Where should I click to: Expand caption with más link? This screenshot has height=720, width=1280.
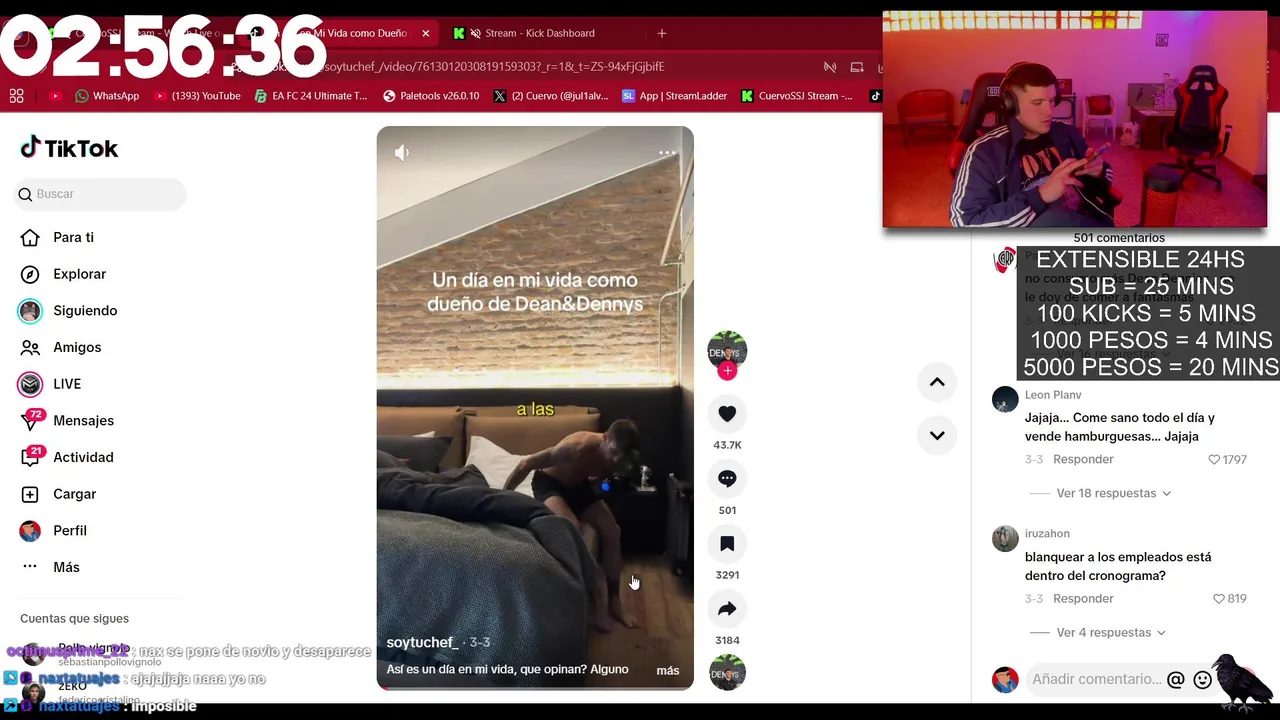[x=668, y=670]
